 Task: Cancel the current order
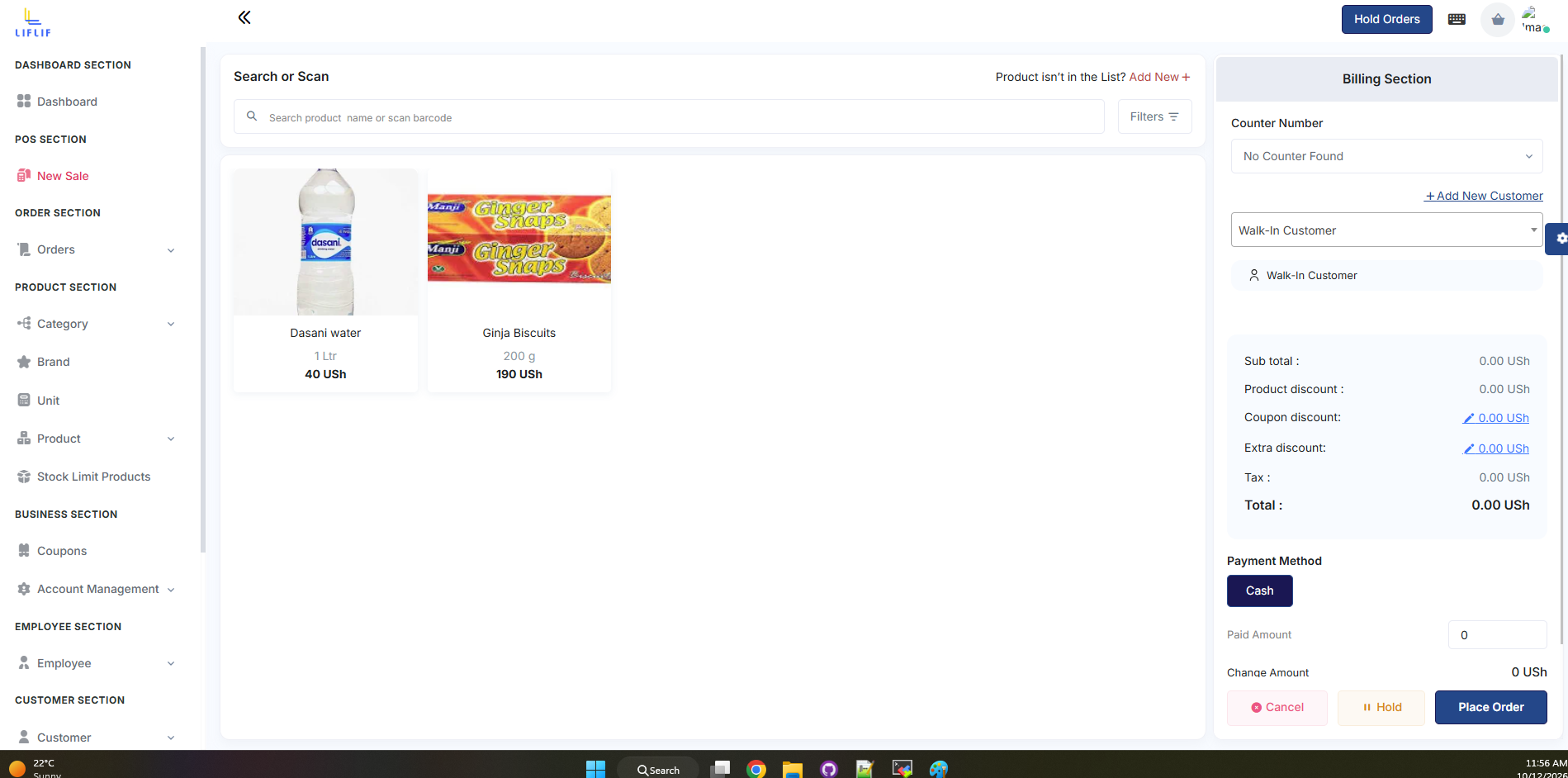1277,708
